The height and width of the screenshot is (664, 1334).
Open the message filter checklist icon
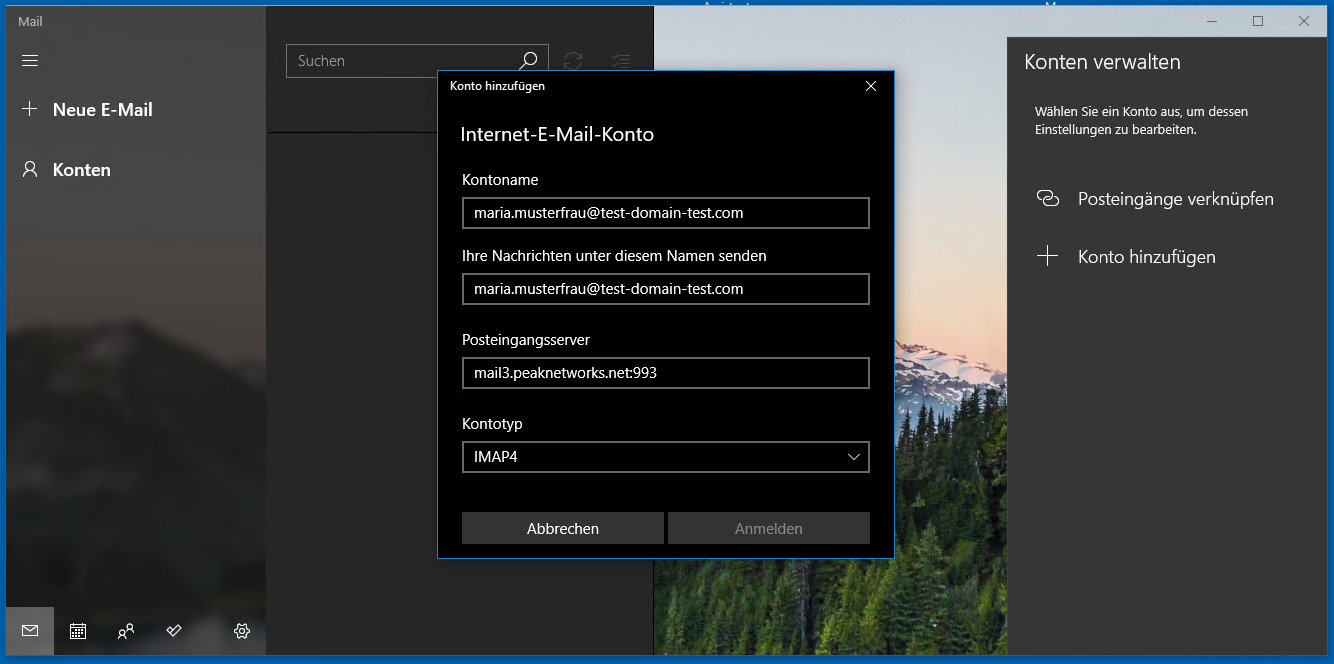[620, 60]
